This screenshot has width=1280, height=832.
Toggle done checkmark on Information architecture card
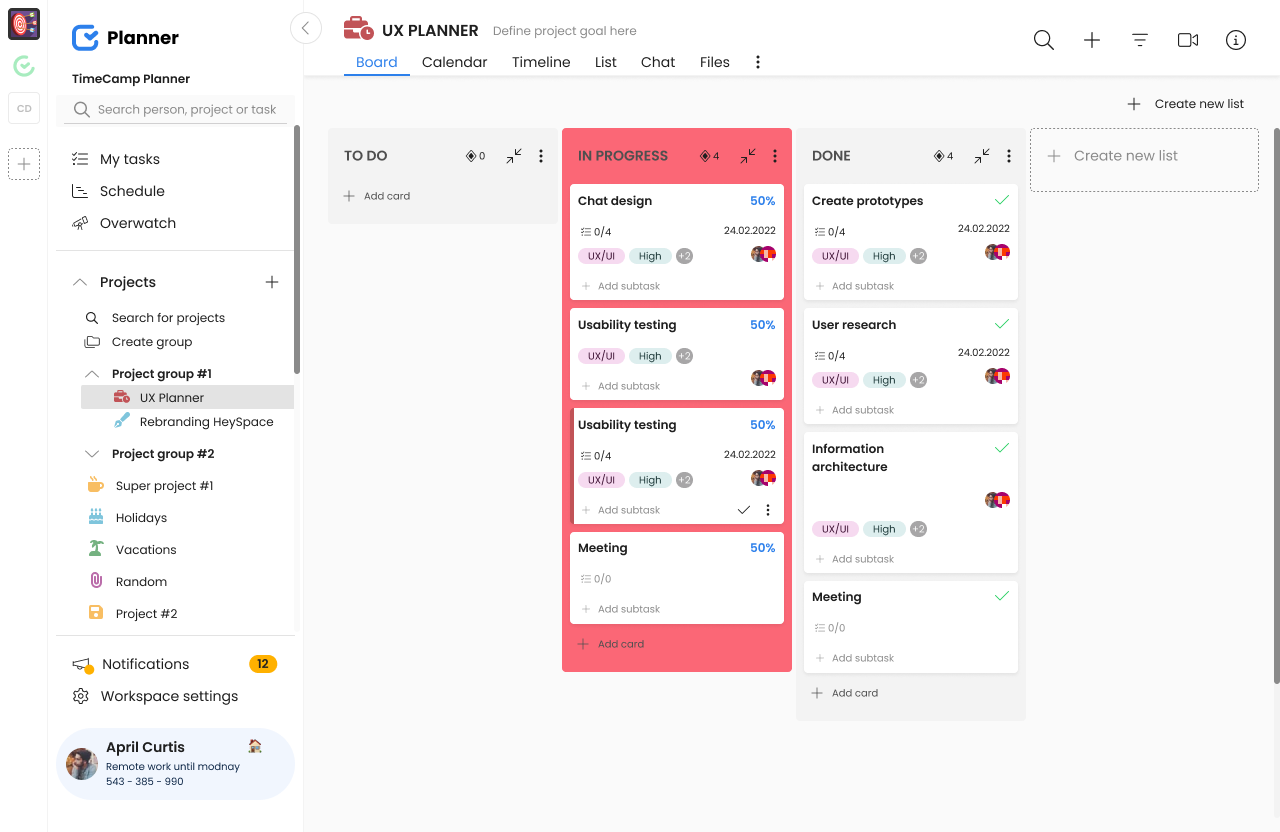(1002, 448)
